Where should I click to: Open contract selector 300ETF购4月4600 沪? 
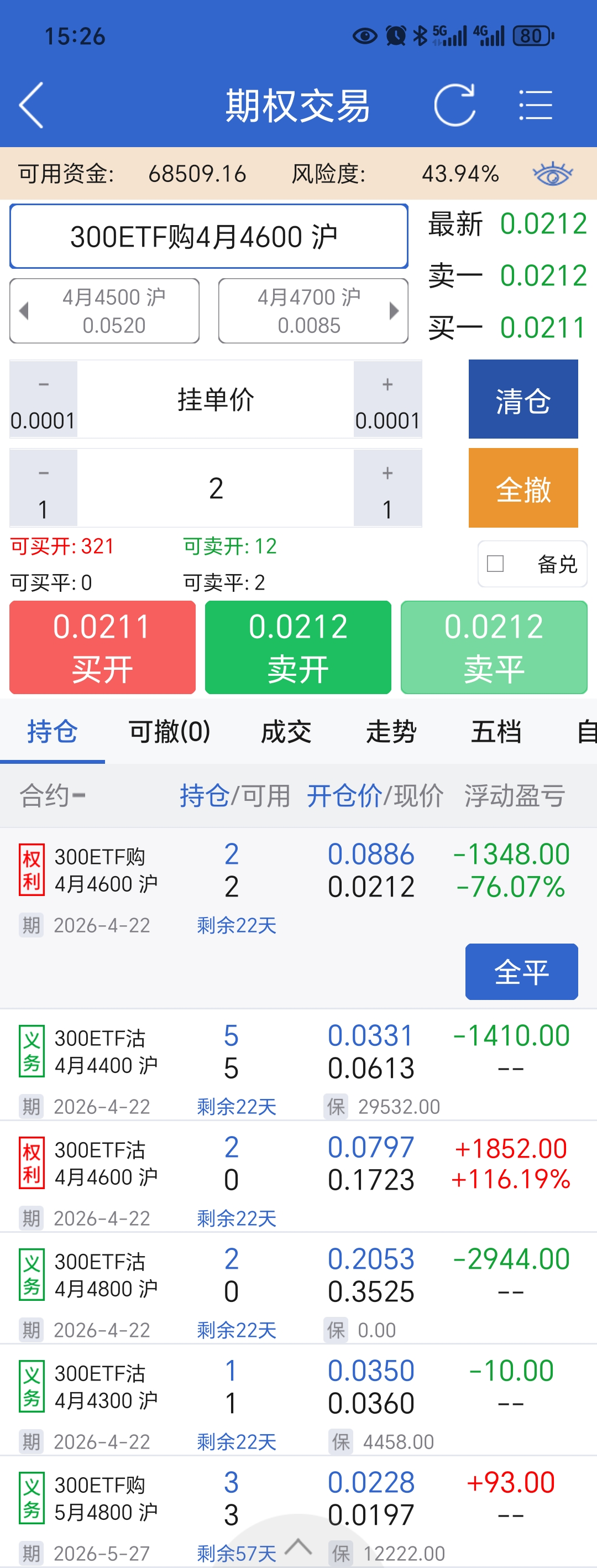pos(209,236)
